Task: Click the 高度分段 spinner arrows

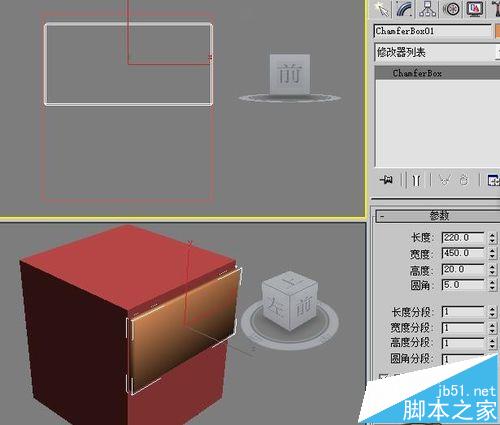Action: [x=492, y=343]
